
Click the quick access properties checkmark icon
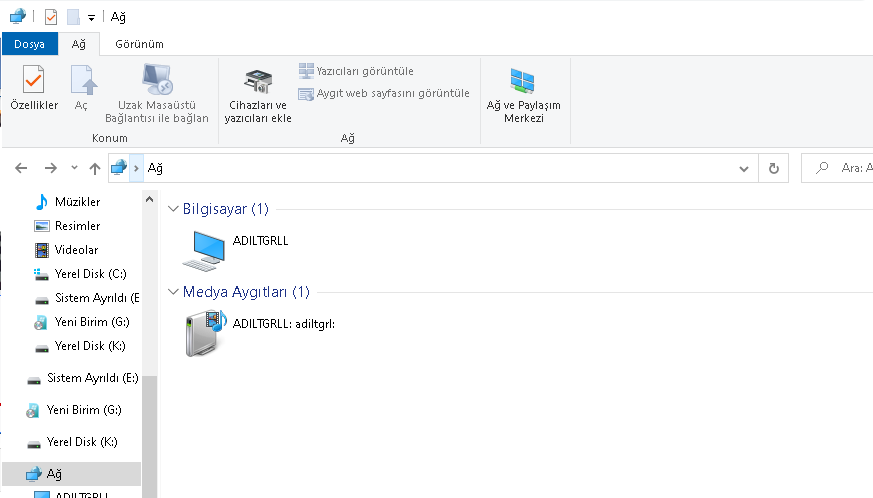pyautogui.click(x=51, y=17)
